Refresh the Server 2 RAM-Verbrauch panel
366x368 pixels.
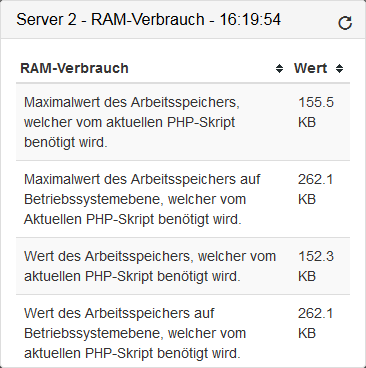click(345, 23)
